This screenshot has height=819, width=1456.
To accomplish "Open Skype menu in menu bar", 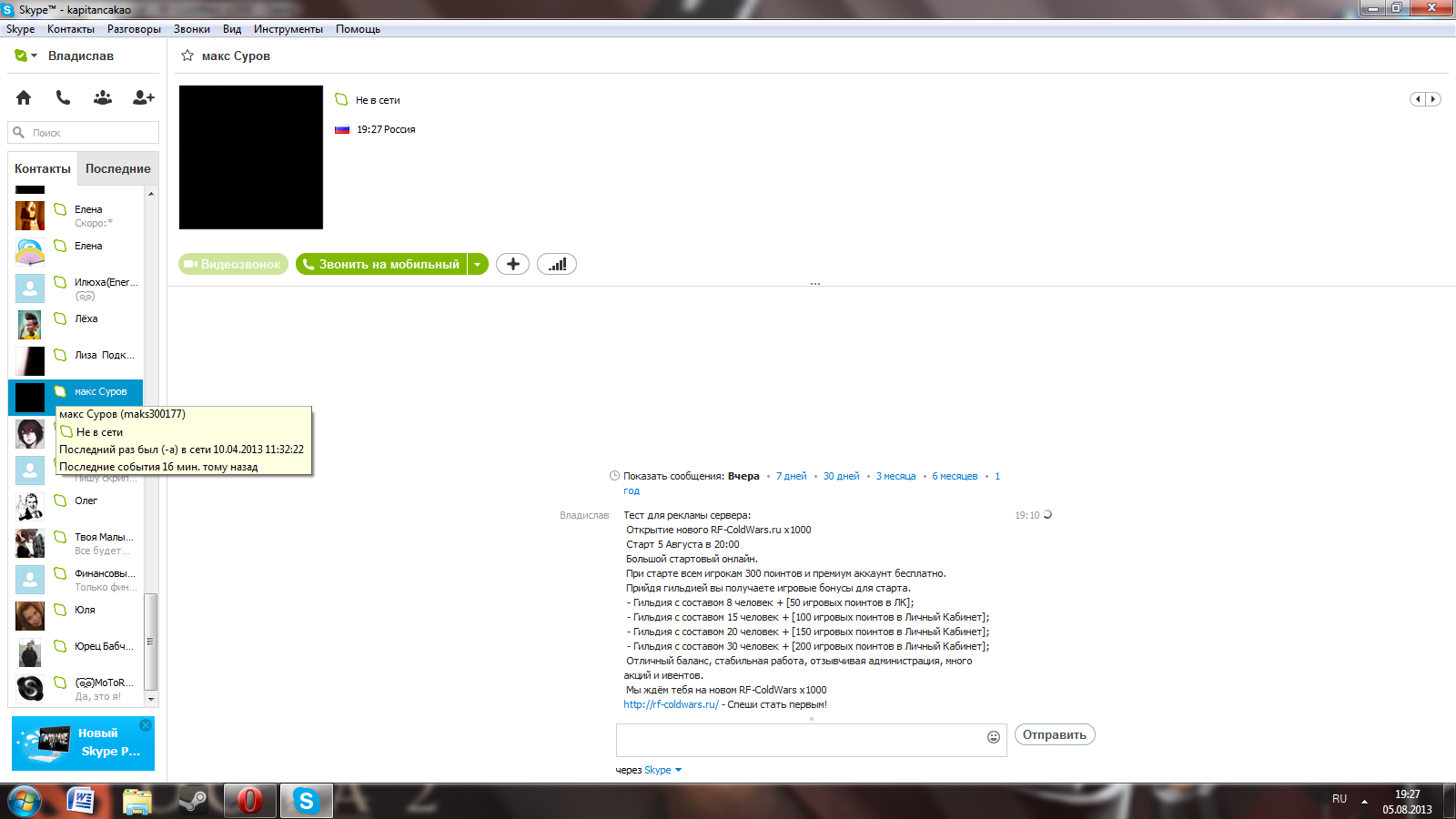I will 20,29.
